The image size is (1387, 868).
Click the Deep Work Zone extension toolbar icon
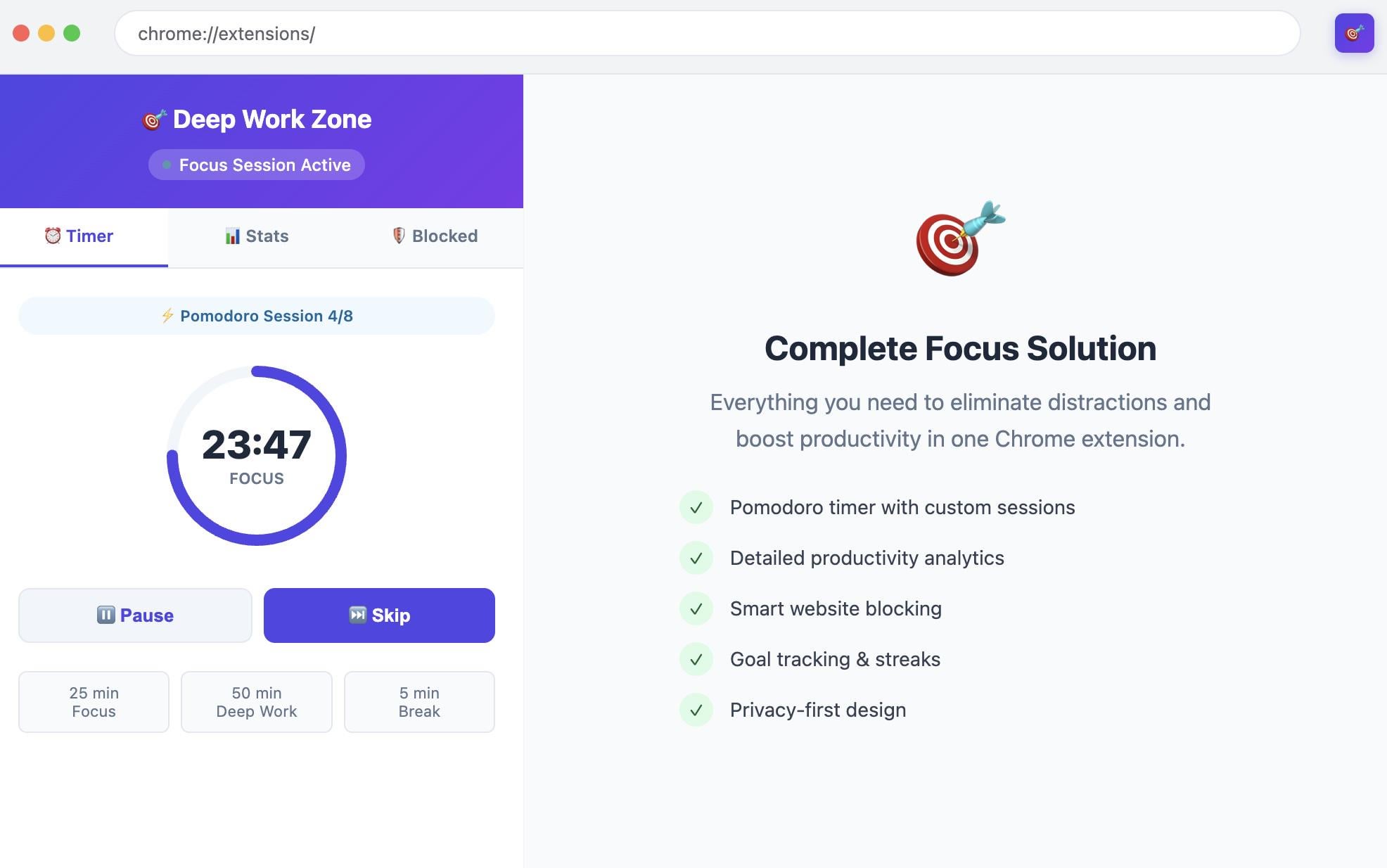(1354, 33)
